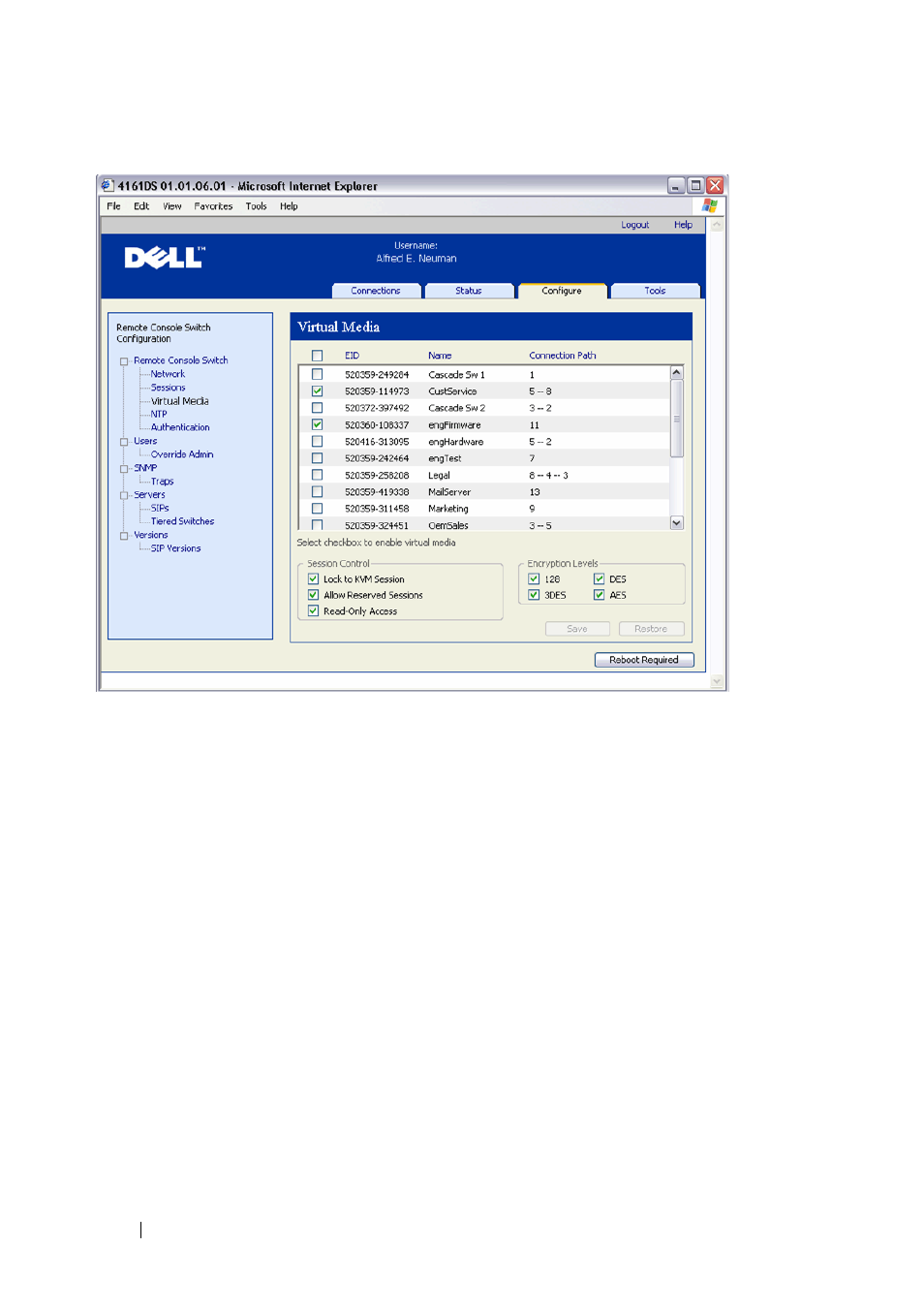Toggle 3DES encryption level
This screenshot has width=924, height=1309.
(x=534, y=595)
